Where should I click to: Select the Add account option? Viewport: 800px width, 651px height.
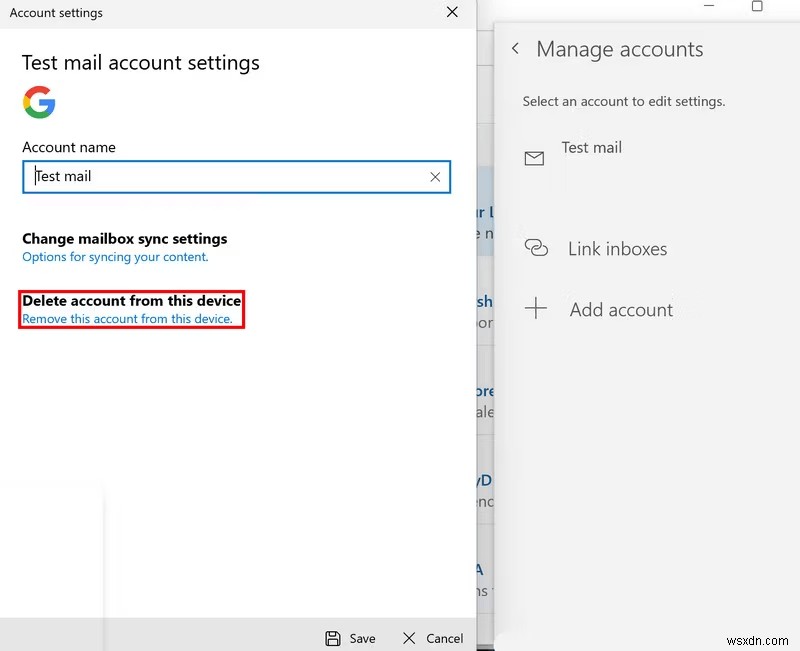click(621, 309)
